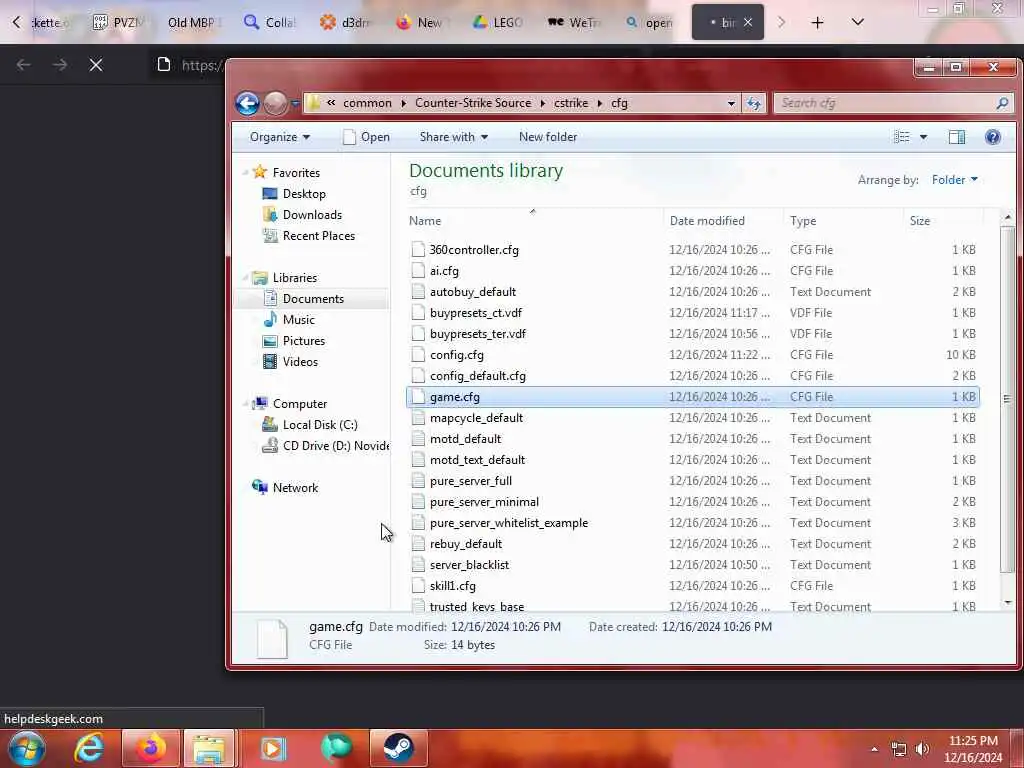Open the Arrange by Folder dropdown
This screenshot has width=1024, height=768.
pyautogui.click(x=954, y=180)
